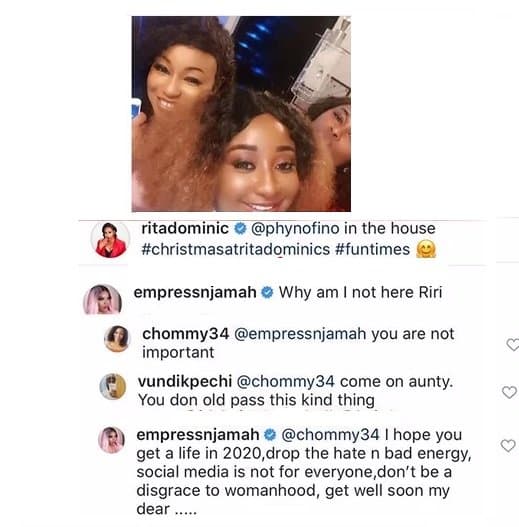This screenshot has width=519, height=527.
Task: Open empressnjamah username in first comment
Action: 195,293
